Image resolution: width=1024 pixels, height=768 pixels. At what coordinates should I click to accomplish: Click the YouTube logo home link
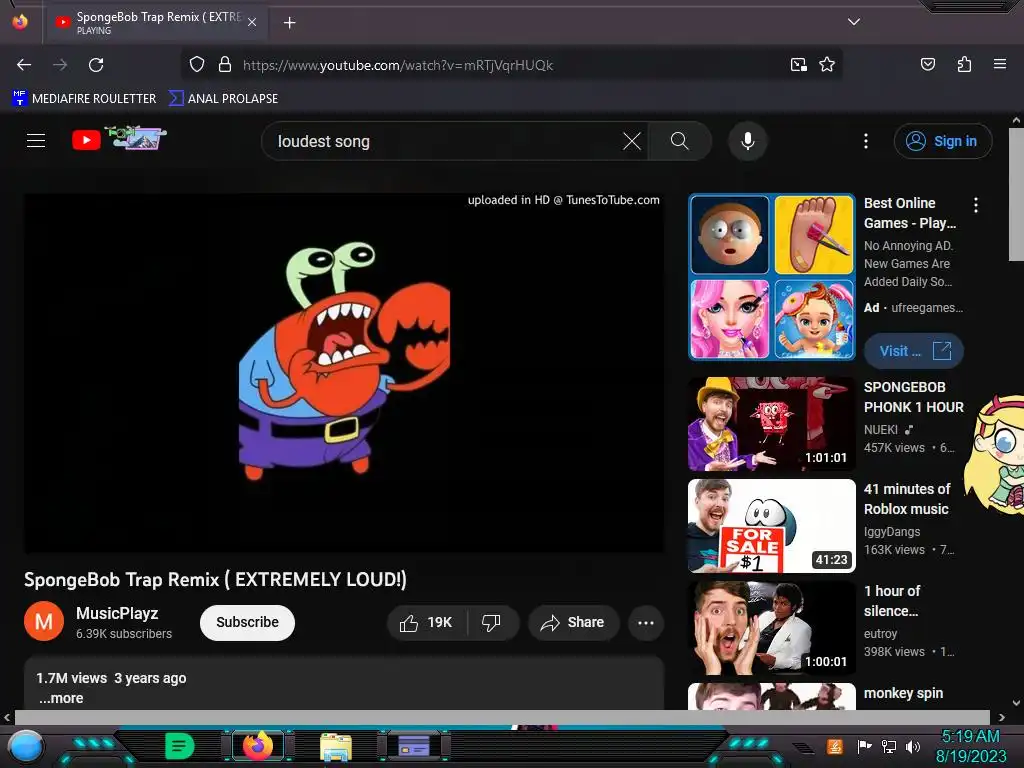pos(118,139)
